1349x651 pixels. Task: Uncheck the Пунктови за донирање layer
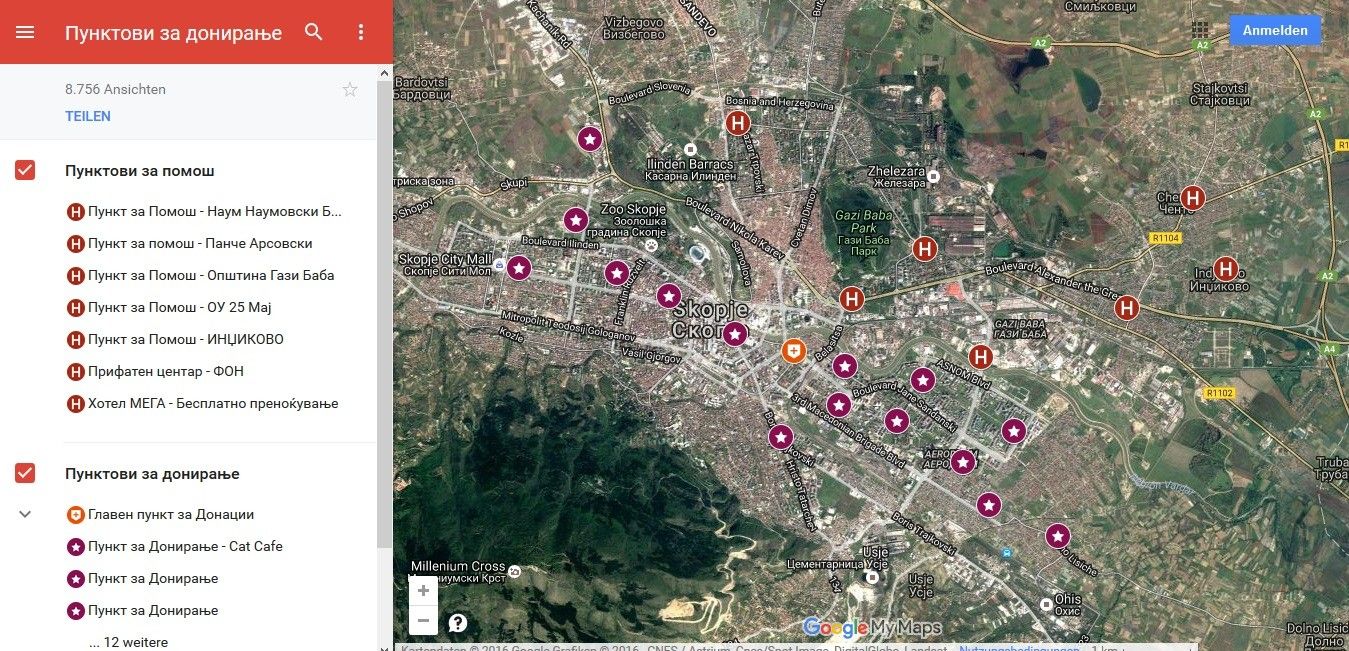(24, 473)
